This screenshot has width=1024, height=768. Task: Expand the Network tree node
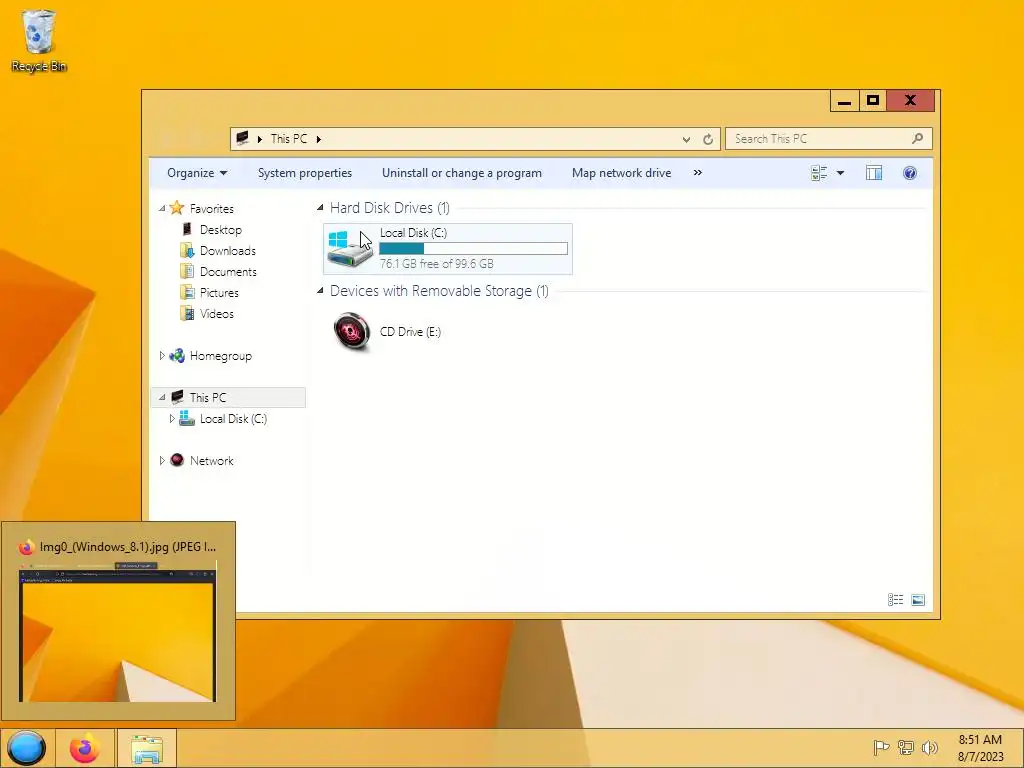[x=162, y=460]
